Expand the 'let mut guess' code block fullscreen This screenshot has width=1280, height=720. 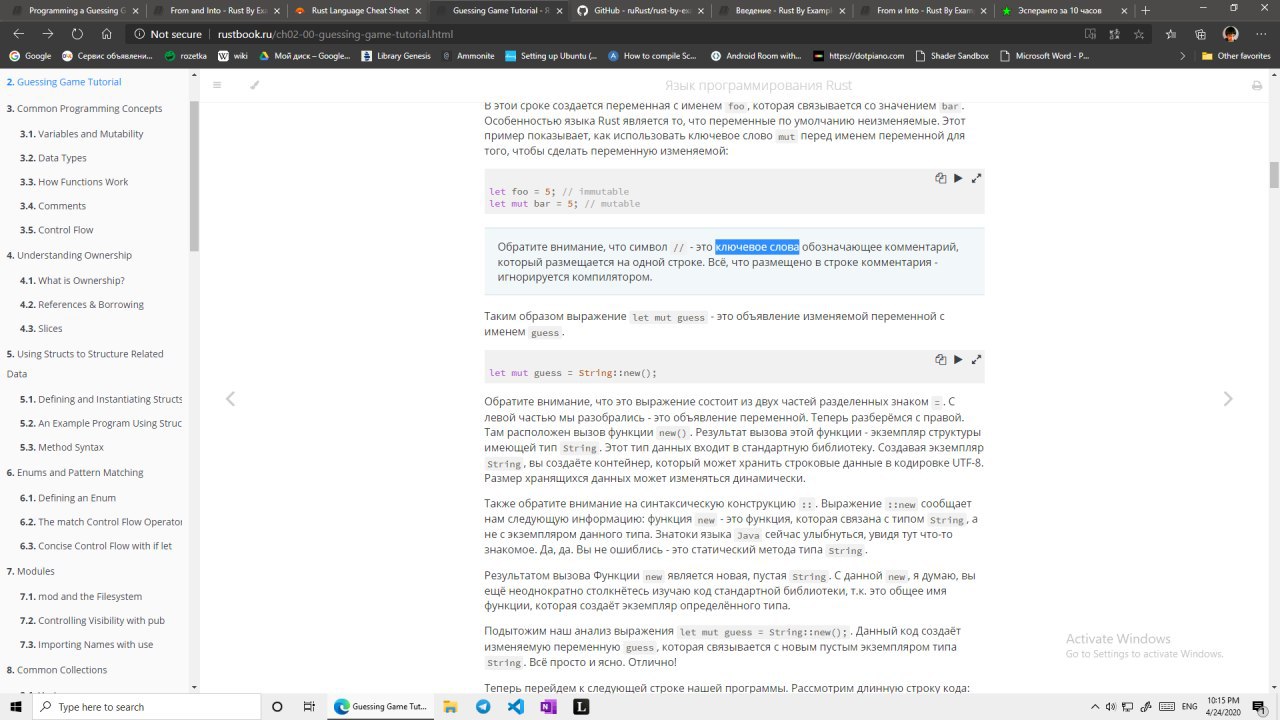click(x=976, y=359)
